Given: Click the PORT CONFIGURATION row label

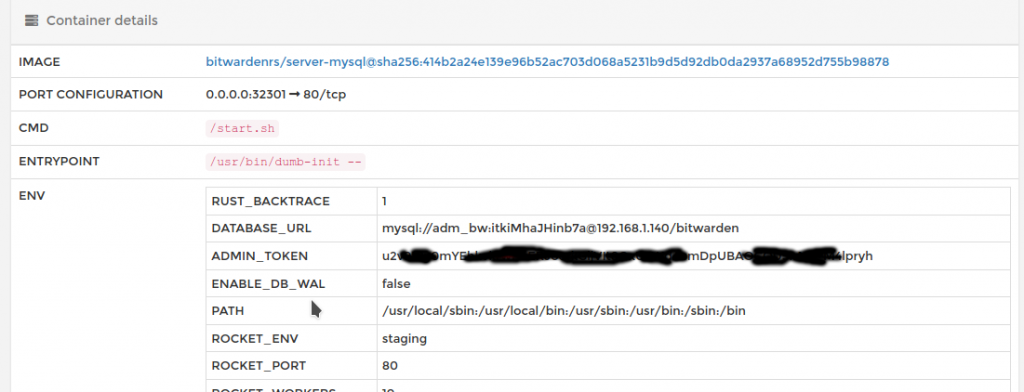Looking at the screenshot, I should click(x=91, y=95).
